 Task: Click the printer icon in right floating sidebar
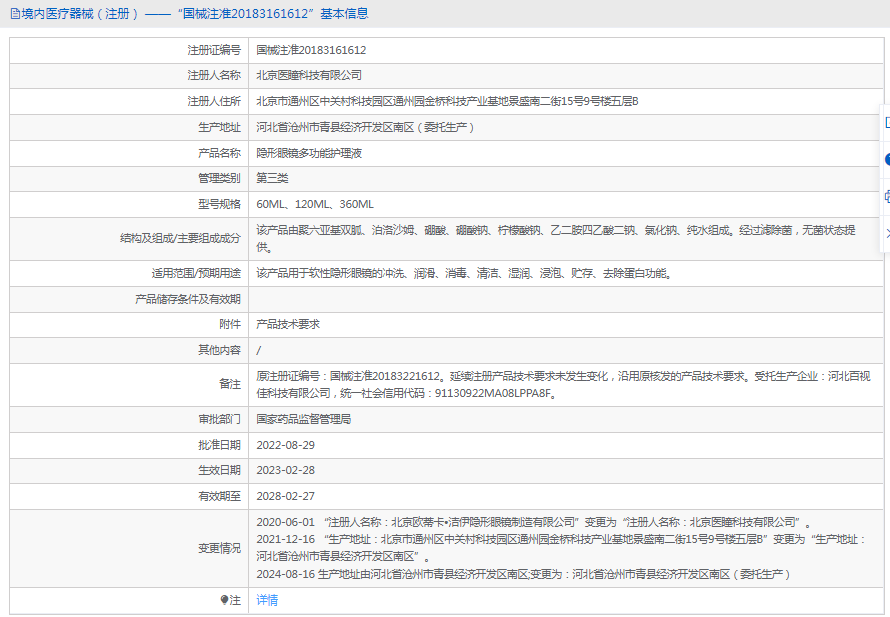[886, 196]
